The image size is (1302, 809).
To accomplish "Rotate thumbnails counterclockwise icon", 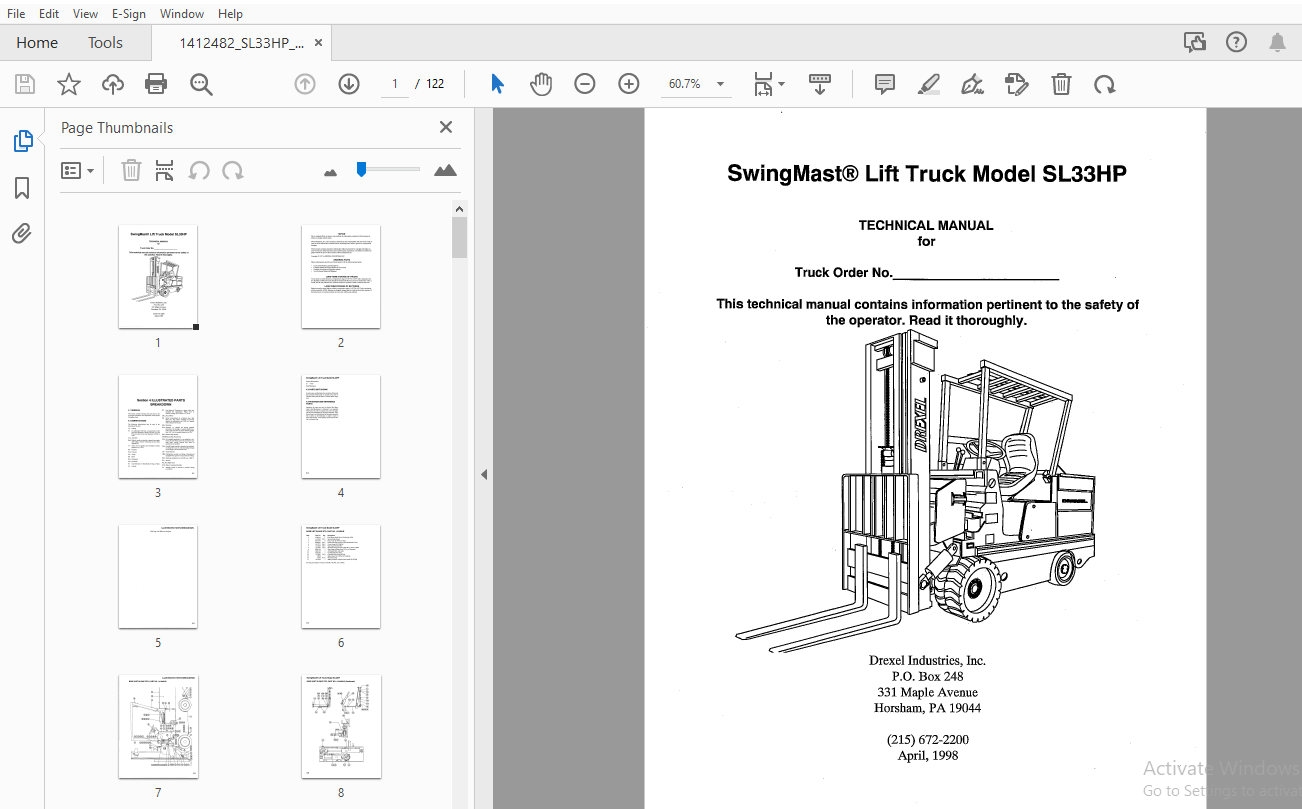I will coord(199,171).
